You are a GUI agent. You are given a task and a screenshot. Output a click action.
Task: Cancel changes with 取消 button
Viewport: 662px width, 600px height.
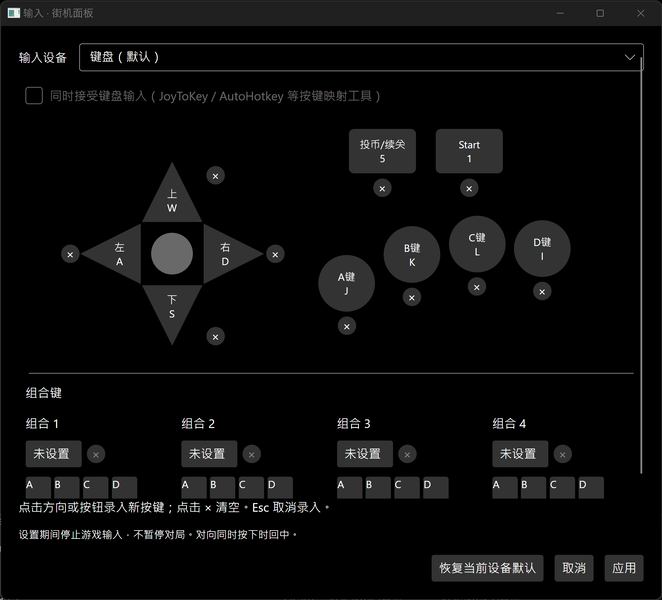574,568
